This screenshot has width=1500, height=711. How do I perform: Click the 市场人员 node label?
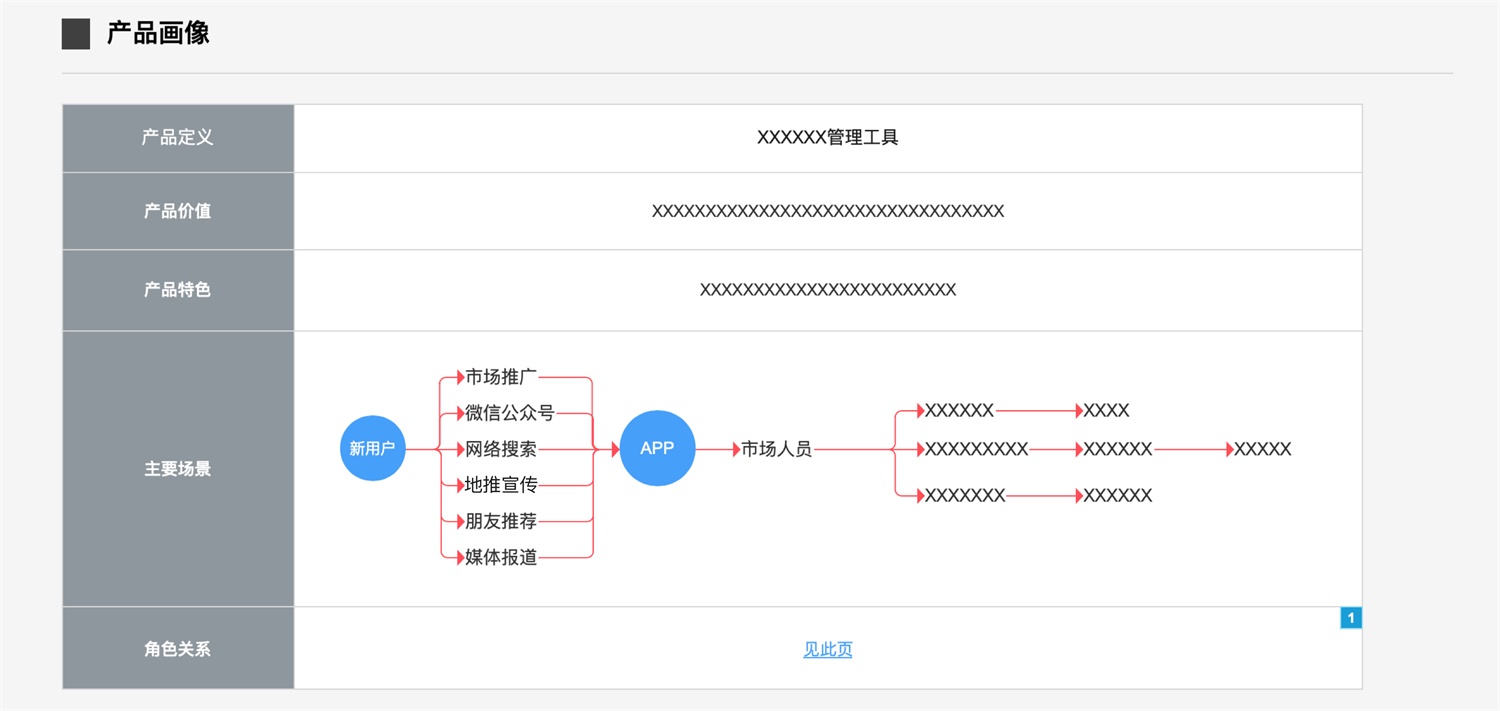pos(776,449)
